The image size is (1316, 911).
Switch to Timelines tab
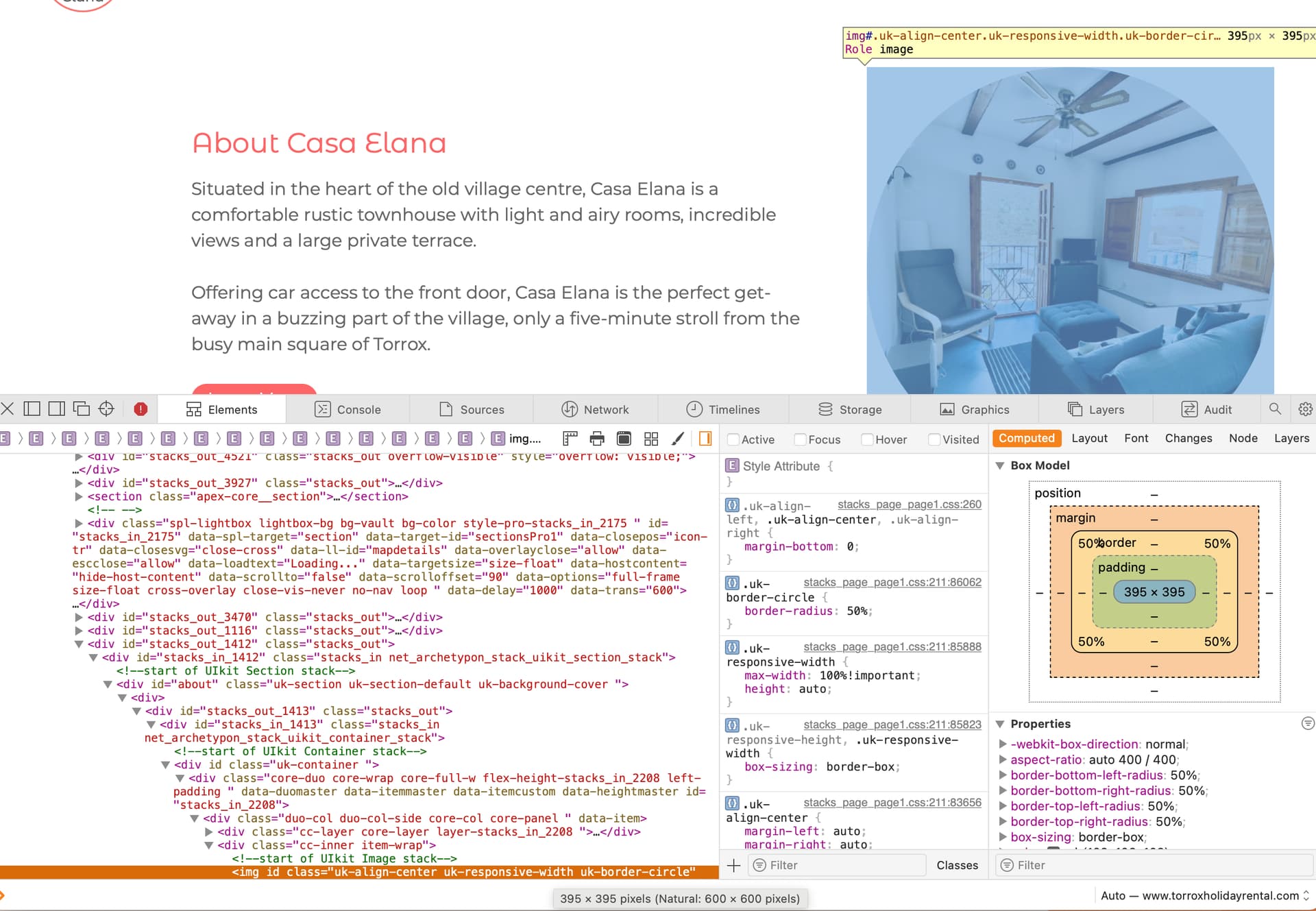(723, 409)
